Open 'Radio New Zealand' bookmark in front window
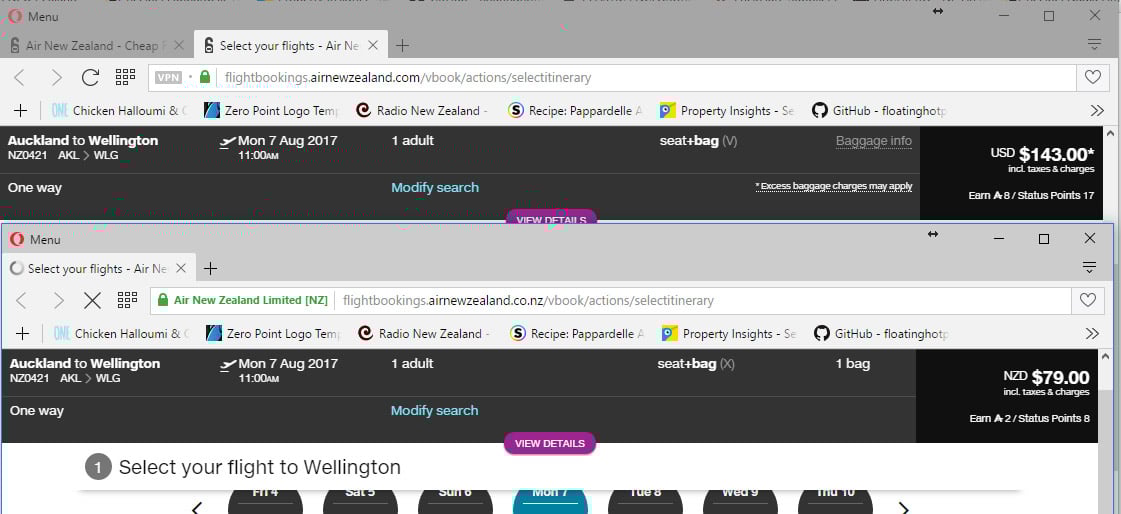1121x514 pixels. tap(425, 334)
